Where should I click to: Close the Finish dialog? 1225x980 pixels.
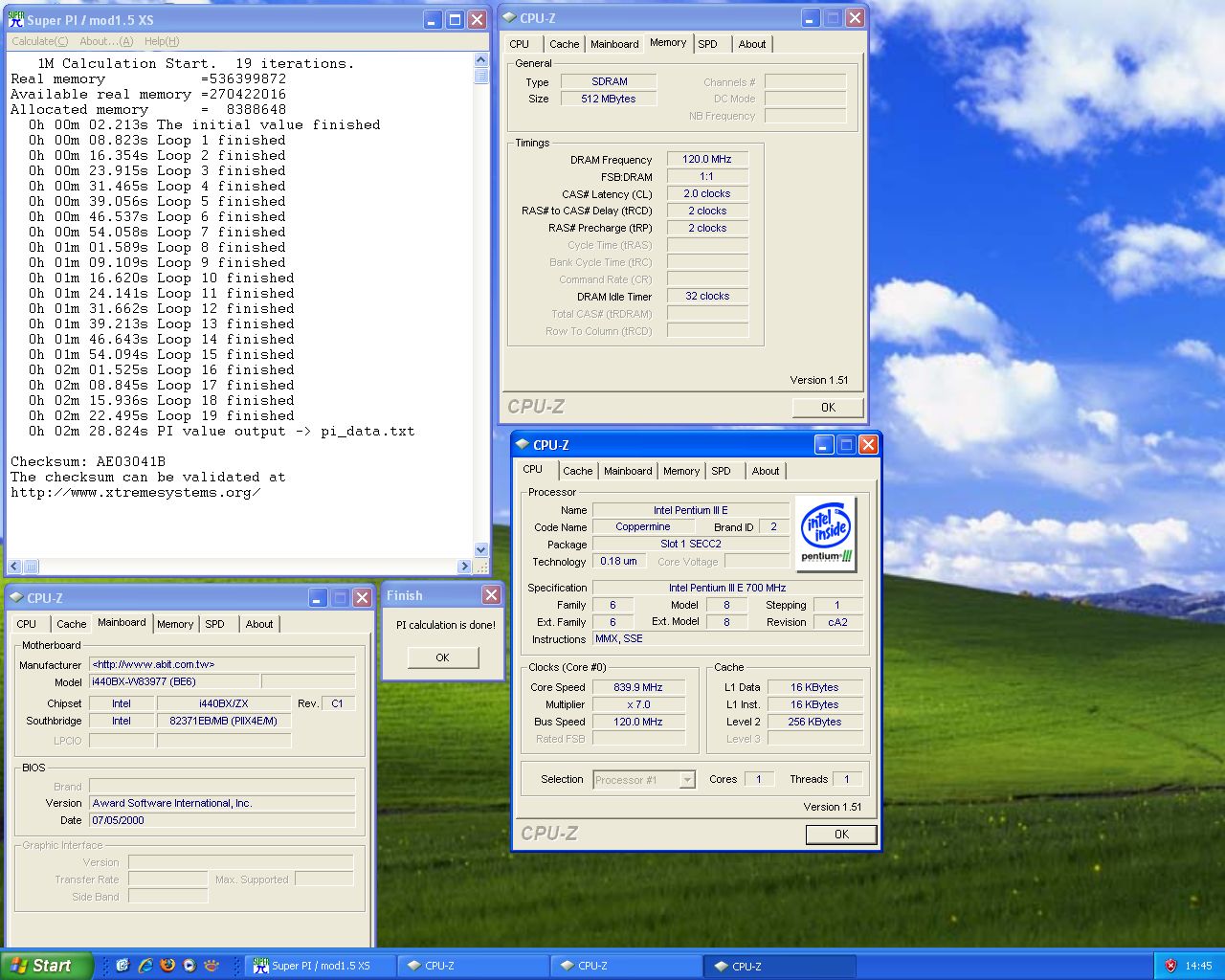(x=491, y=595)
